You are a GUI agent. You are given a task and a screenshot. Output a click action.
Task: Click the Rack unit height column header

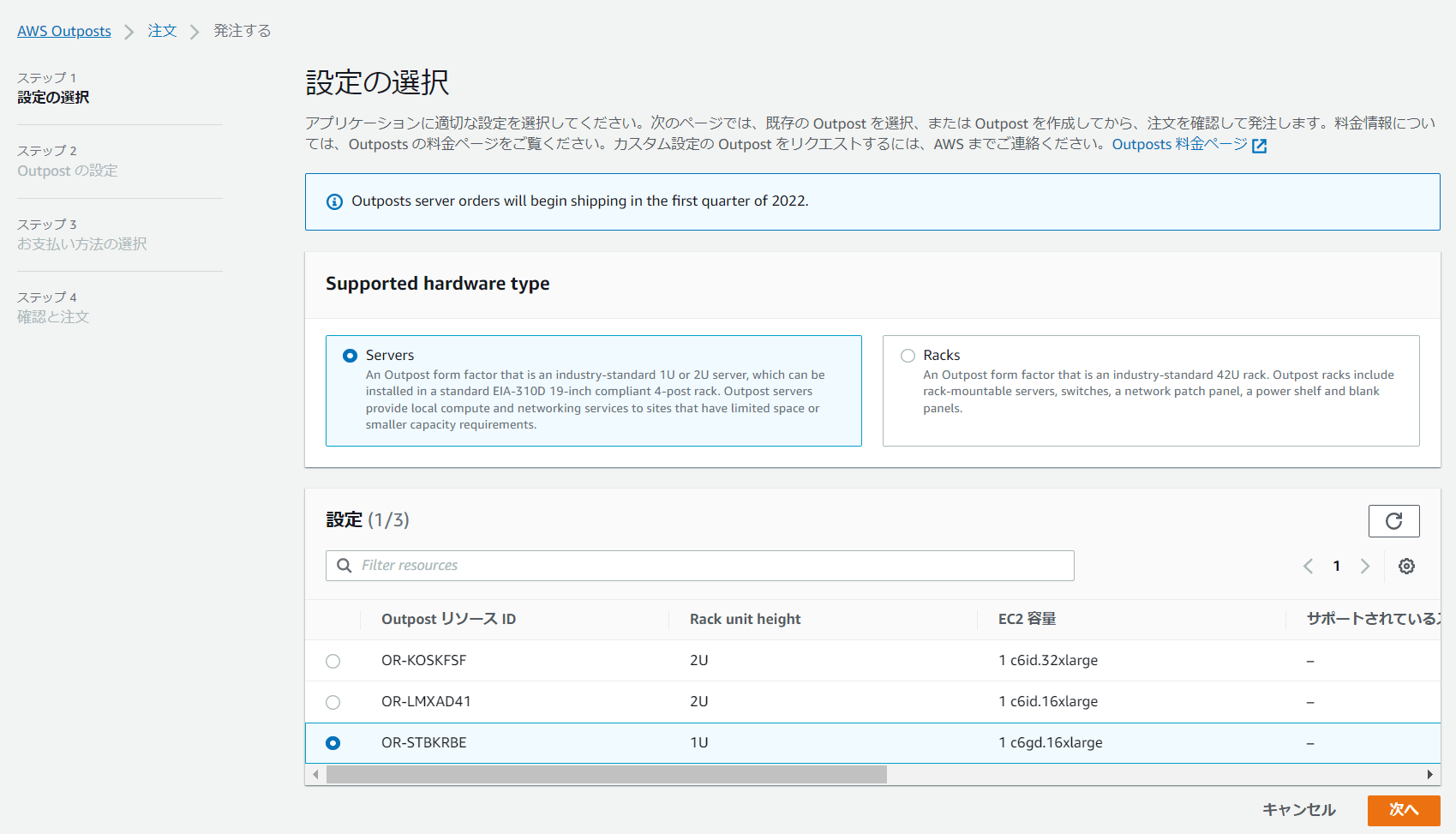pos(745,619)
